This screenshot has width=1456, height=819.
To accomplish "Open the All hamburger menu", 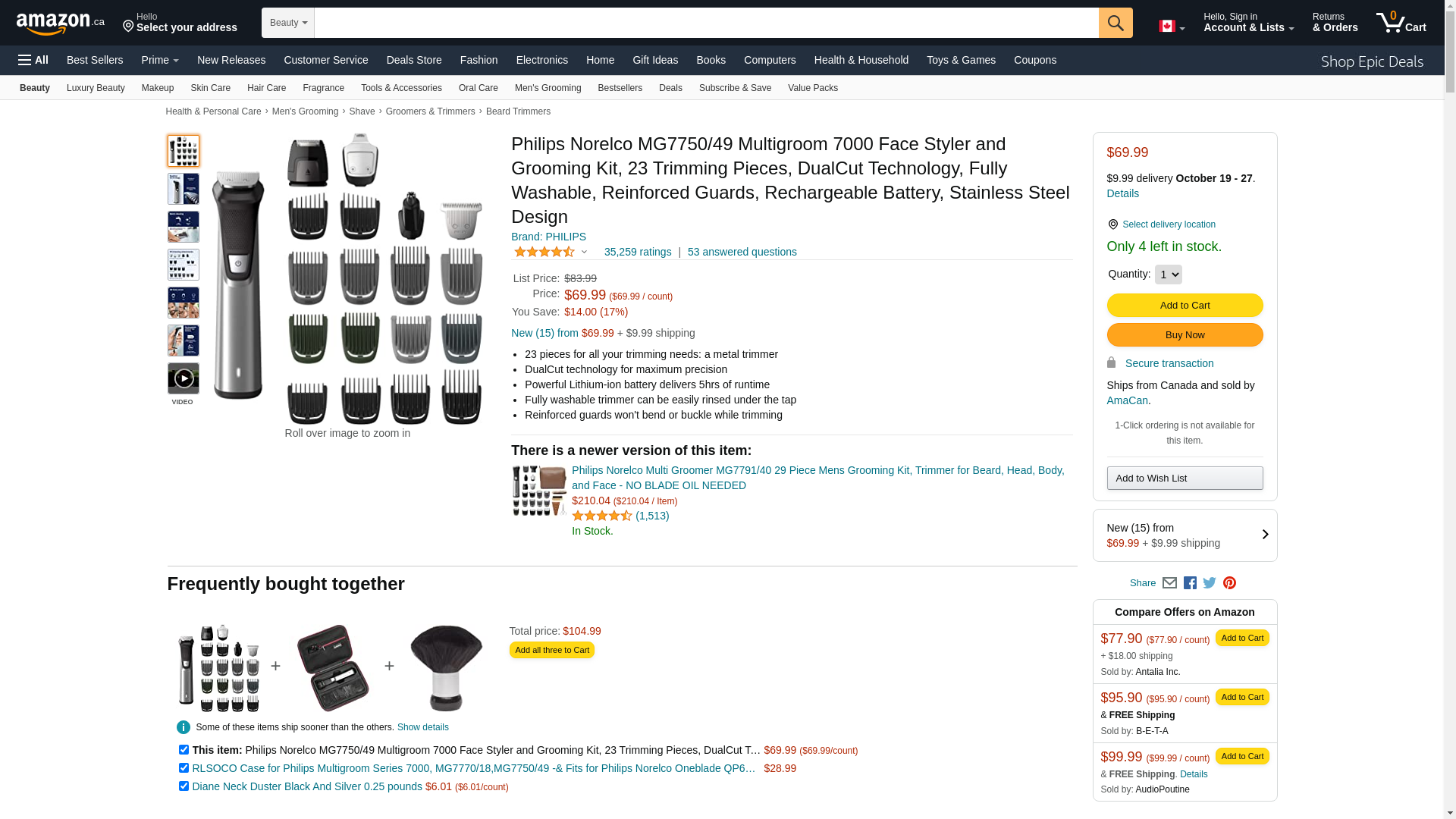I will [x=33, y=60].
